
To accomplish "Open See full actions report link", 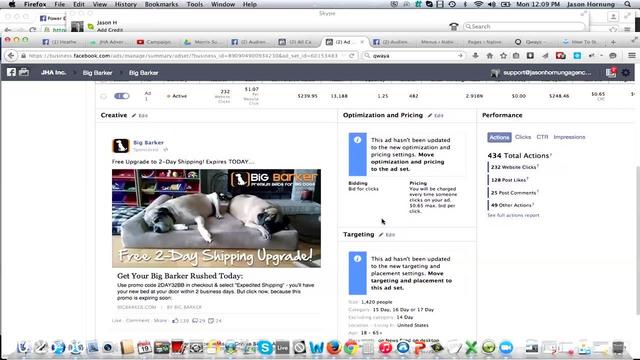I will [513, 215].
